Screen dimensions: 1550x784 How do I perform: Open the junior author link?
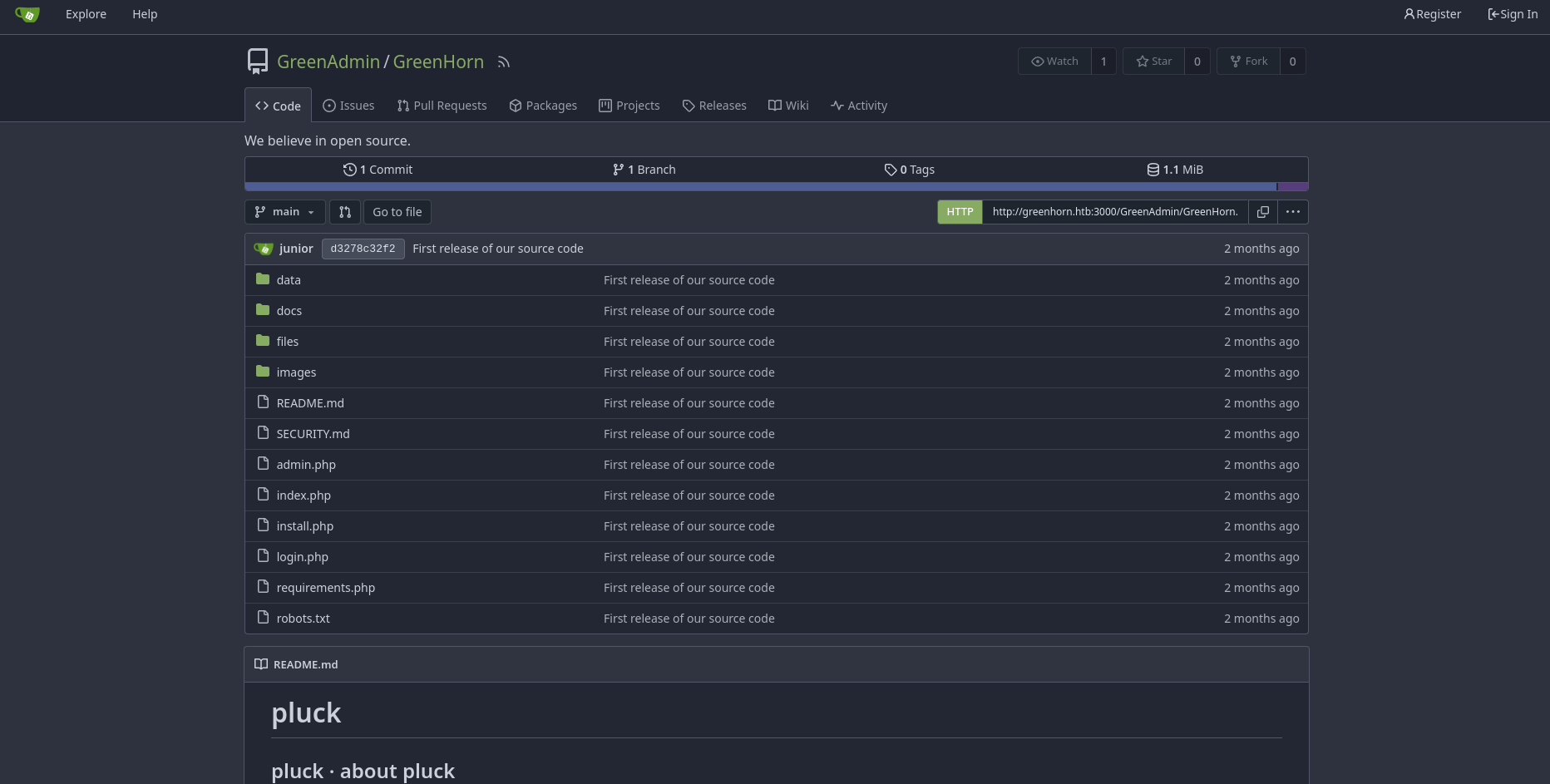(296, 249)
